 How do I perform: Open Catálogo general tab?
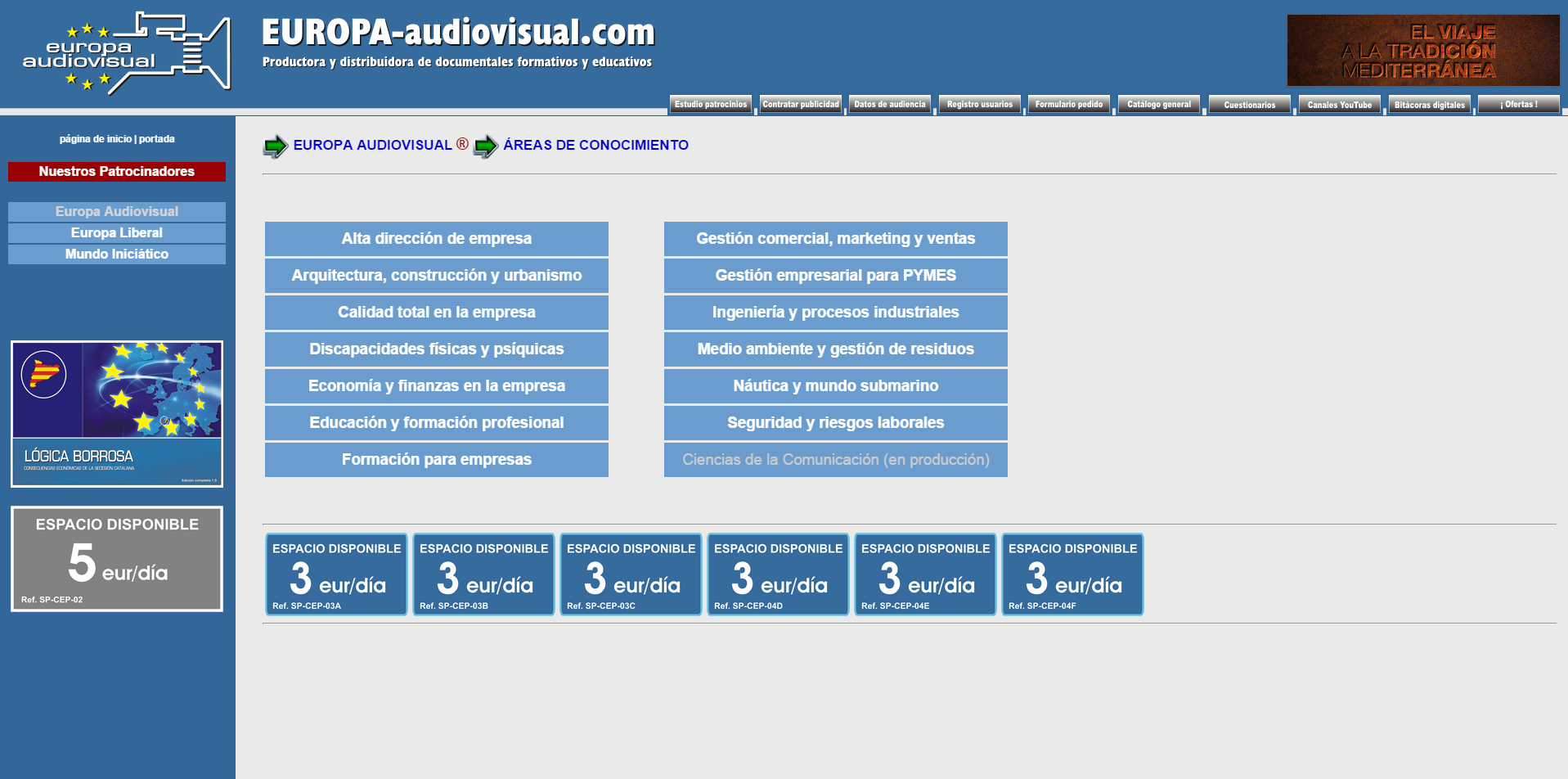coord(1159,105)
